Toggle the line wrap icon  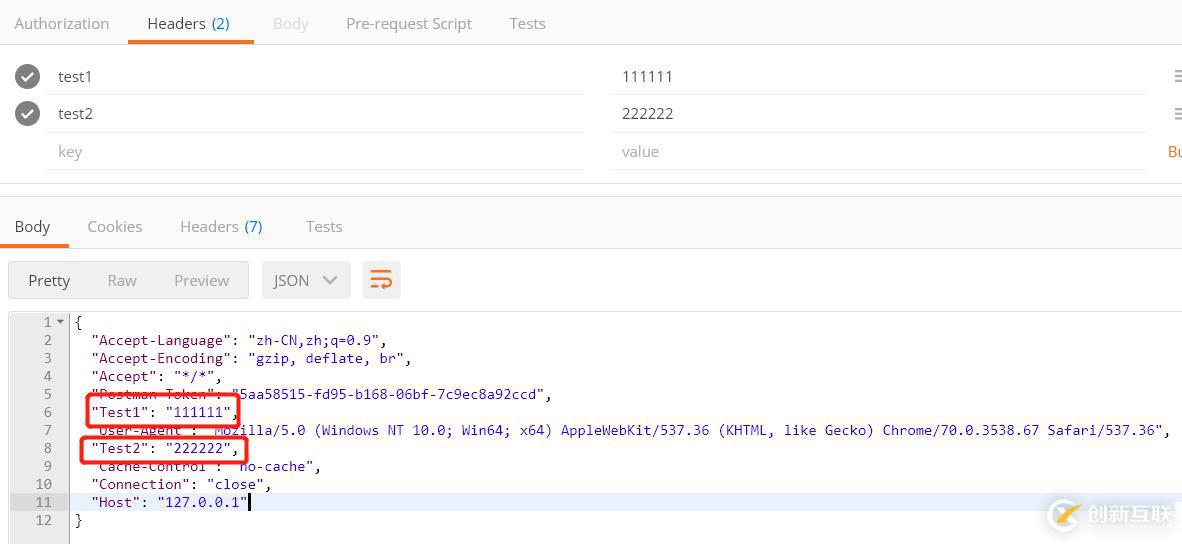pos(381,280)
